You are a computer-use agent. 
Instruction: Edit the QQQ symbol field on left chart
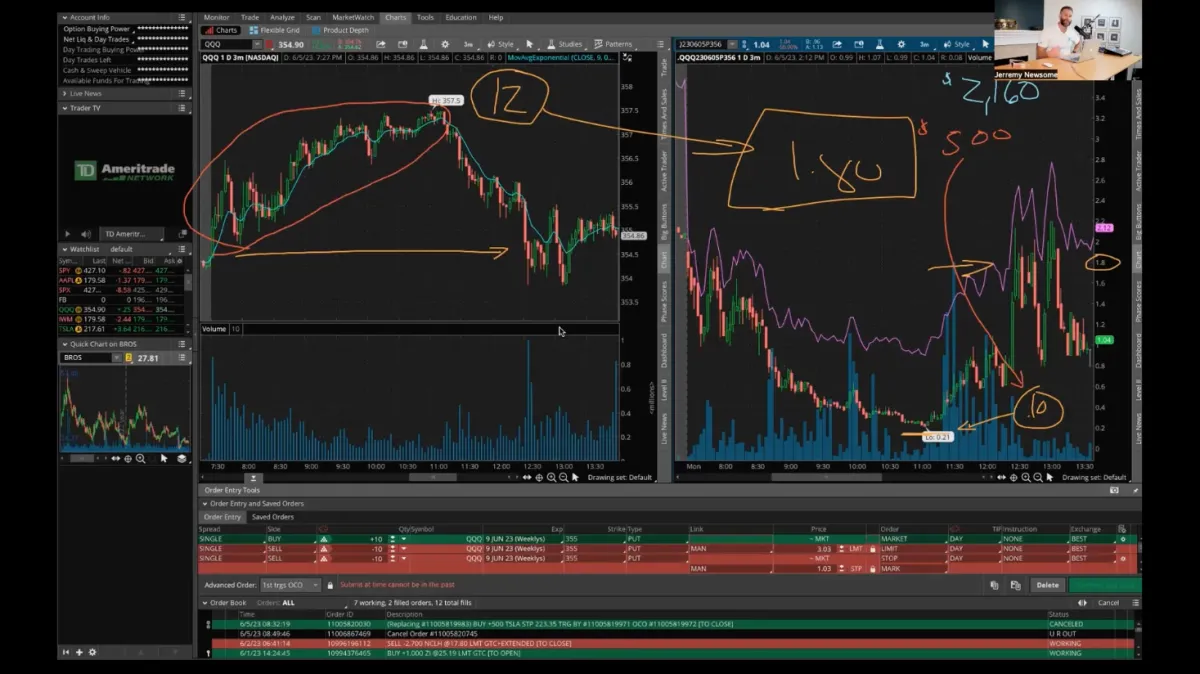(226, 44)
